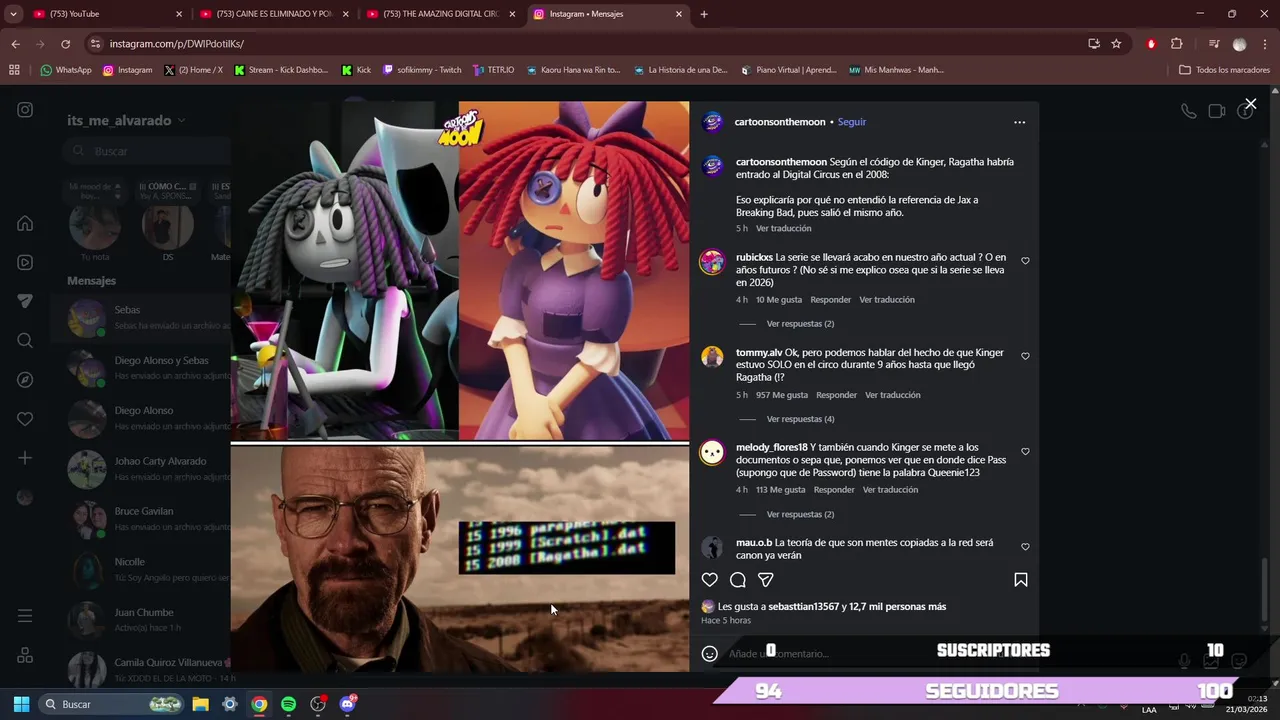
Task: Reload the page
Action: (x=65, y=44)
